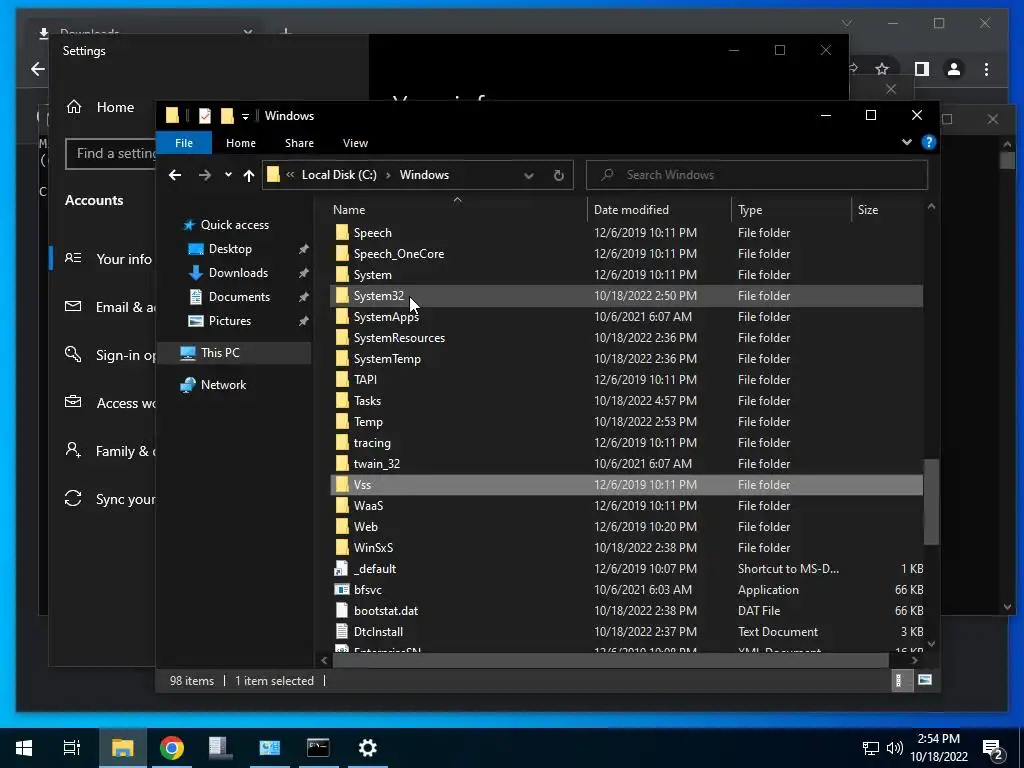The height and width of the screenshot is (768, 1024).
Task: Go back using File Explorer back arrow
Action: pos(175,175)
